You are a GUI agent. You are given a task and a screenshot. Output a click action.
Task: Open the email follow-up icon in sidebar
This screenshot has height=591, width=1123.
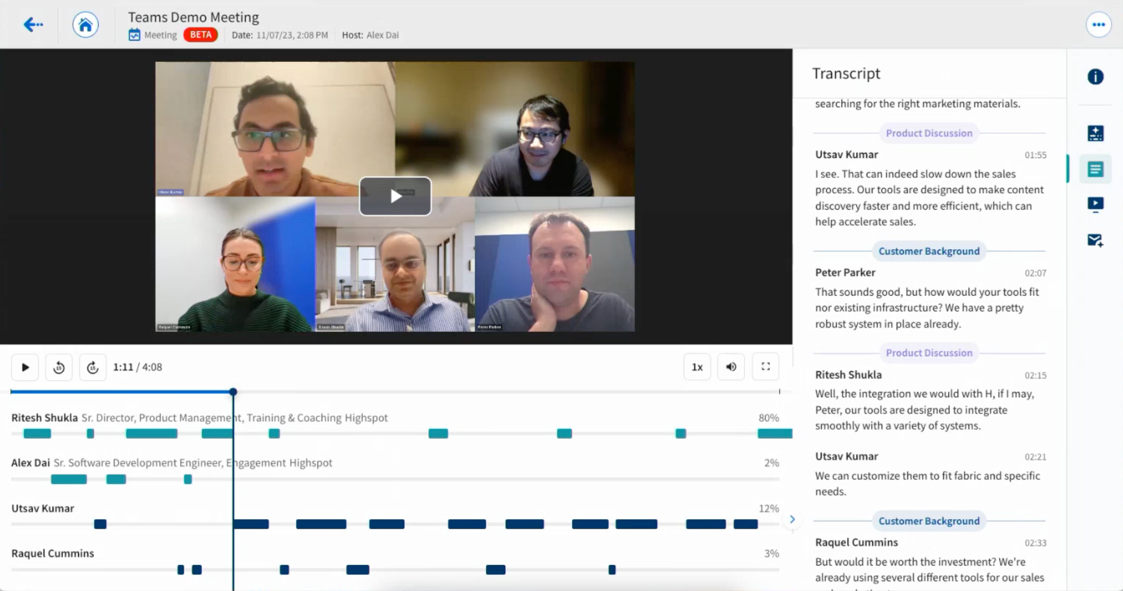[1095, 240]
